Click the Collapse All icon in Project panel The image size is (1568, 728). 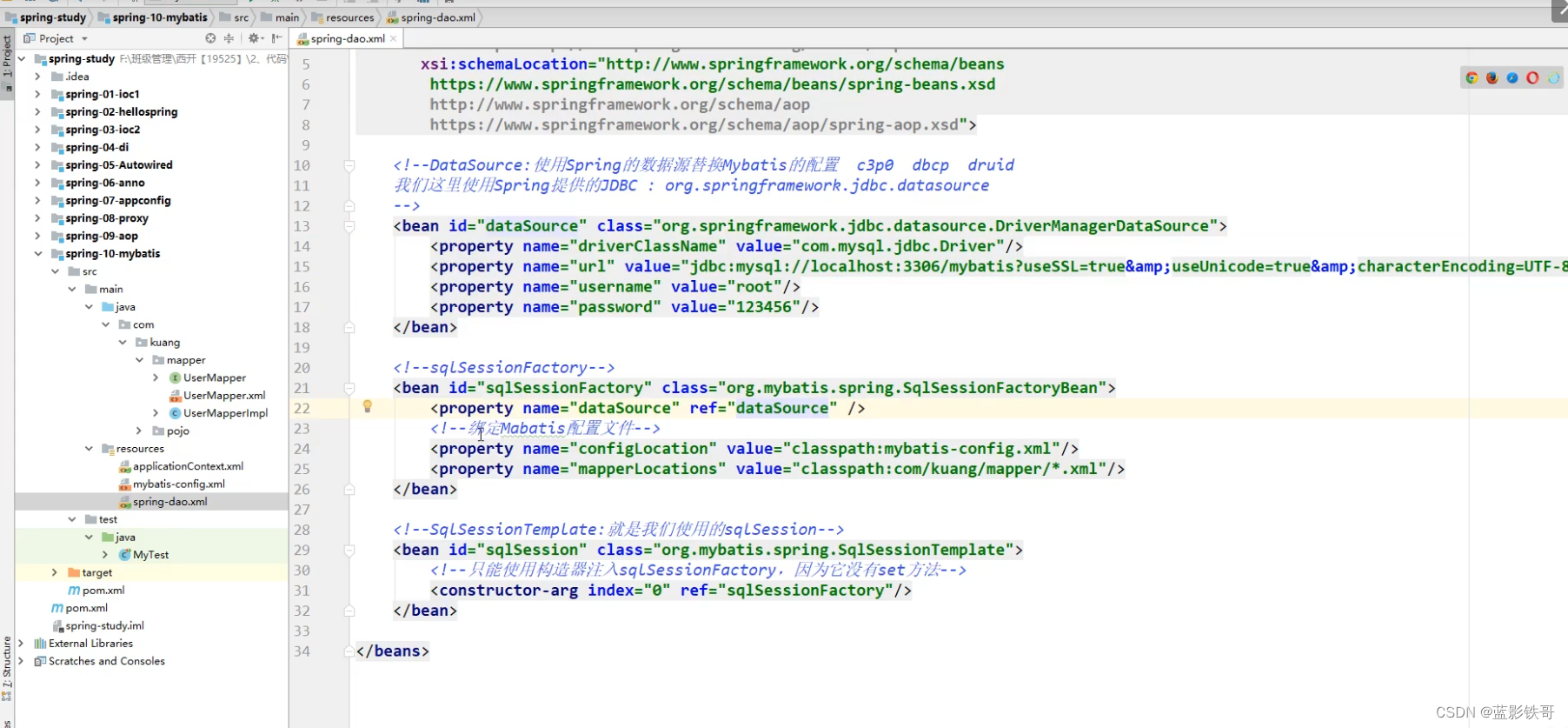pyautogui.click(x=229, y=38)
